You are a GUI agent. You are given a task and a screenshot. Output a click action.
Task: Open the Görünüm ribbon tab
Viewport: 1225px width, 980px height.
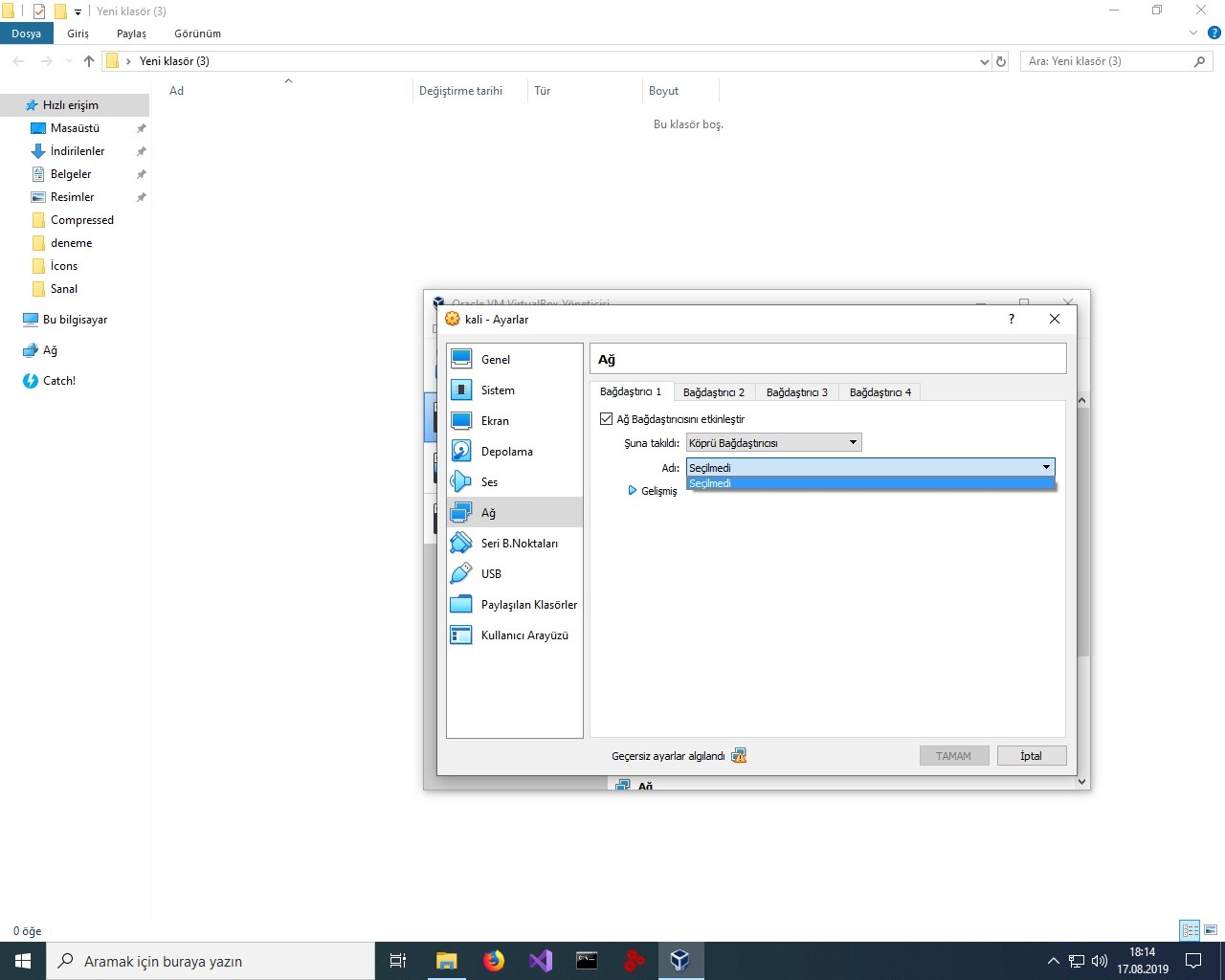pyautogui.click(x=198, y=33)
